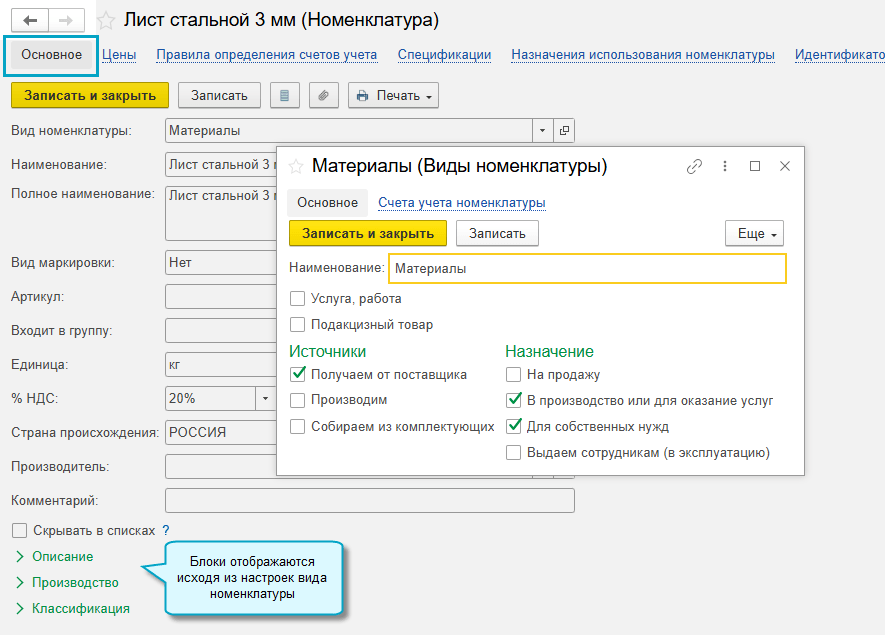The image size is (885, 635).
Task: Focus the Комментарий input field
Action: click(x=370, y=501)
